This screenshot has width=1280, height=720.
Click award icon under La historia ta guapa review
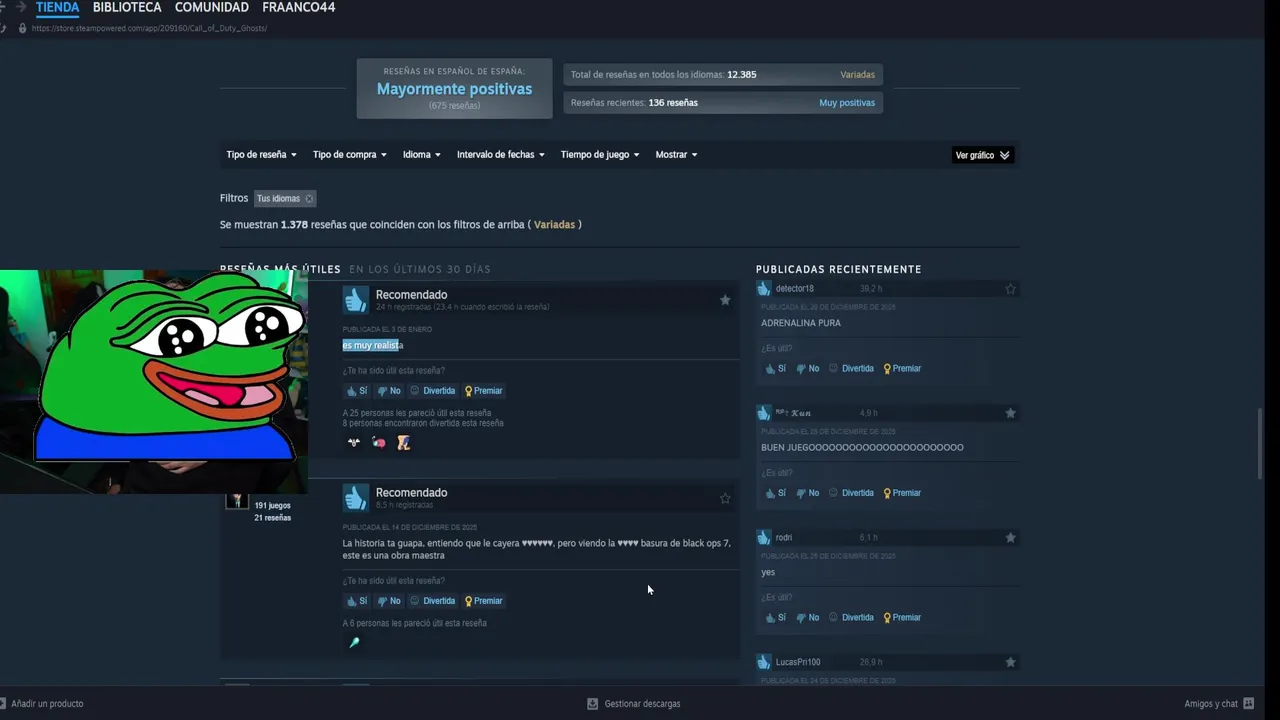pos(353,642)
